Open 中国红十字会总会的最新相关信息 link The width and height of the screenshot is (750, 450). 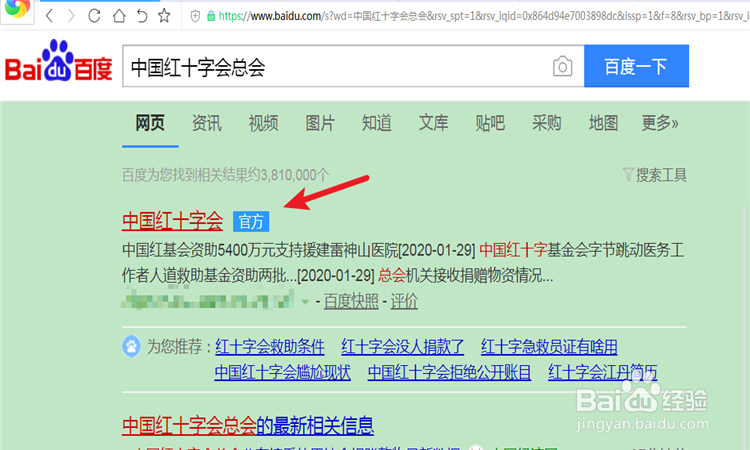(x=248, y=426)
